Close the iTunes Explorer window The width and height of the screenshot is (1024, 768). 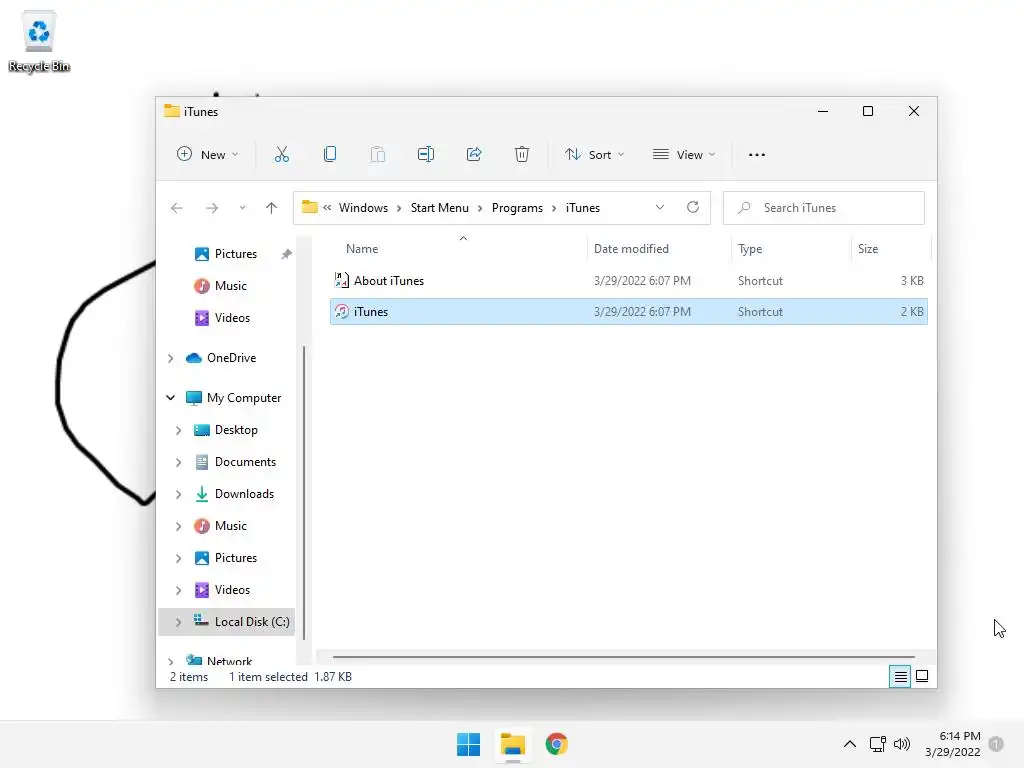pyautogui.click(x=914, y=111)
